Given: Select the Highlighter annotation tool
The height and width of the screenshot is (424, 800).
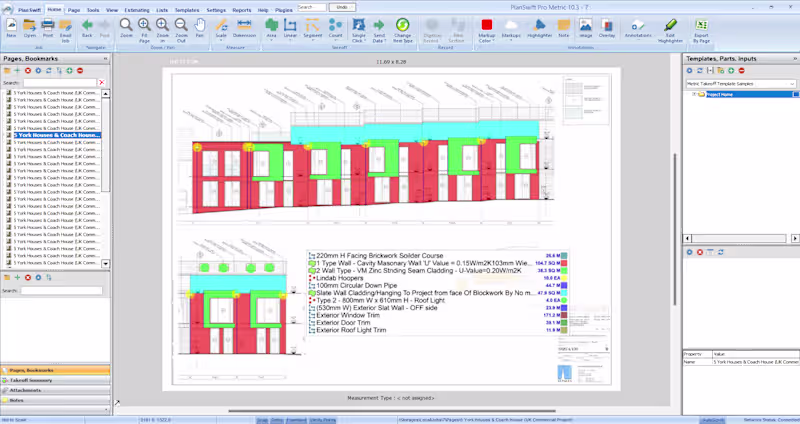Looking at the screenshot, I should (540, 26).
